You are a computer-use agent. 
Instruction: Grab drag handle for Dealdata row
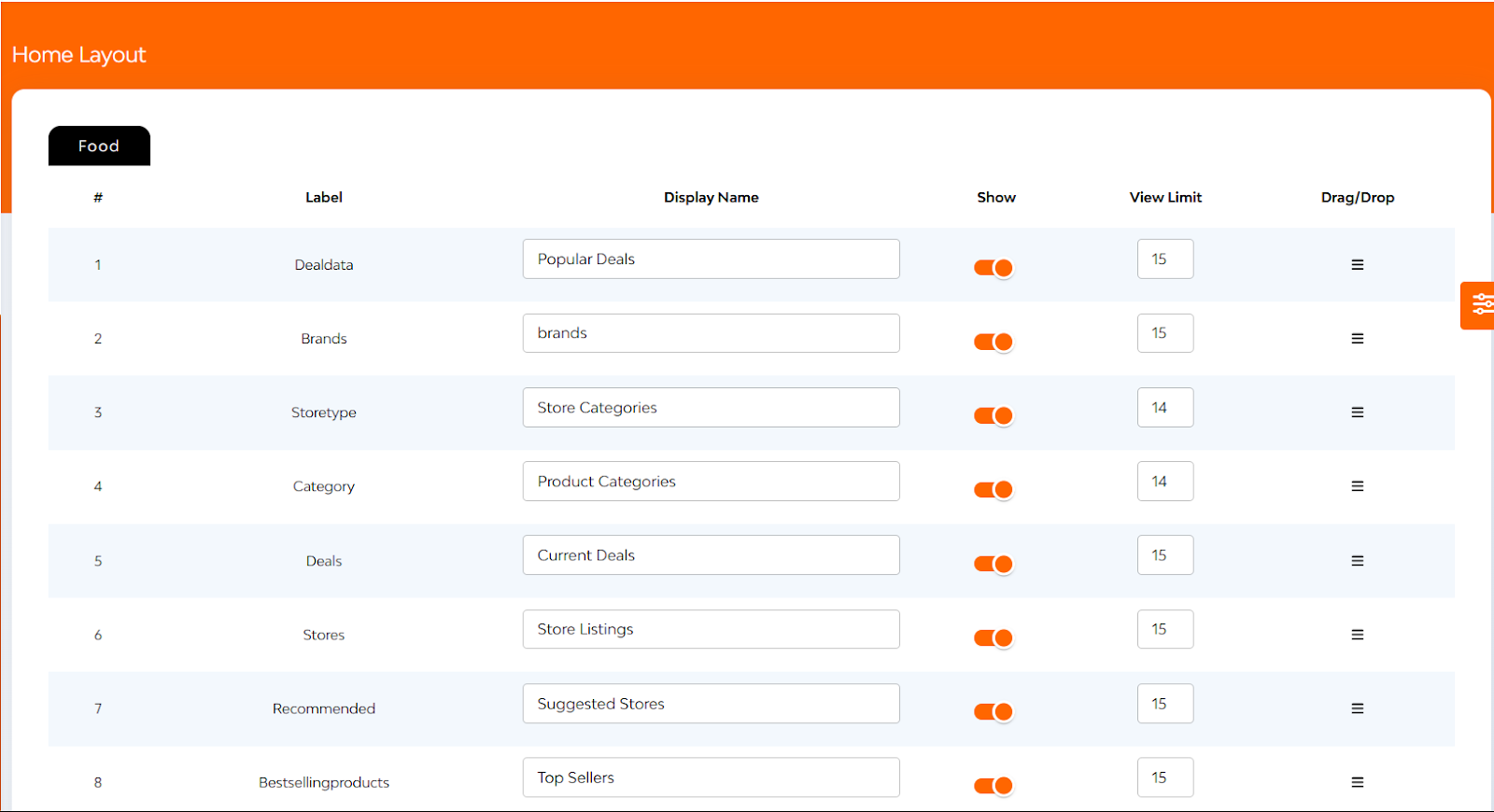point(1357,265)
